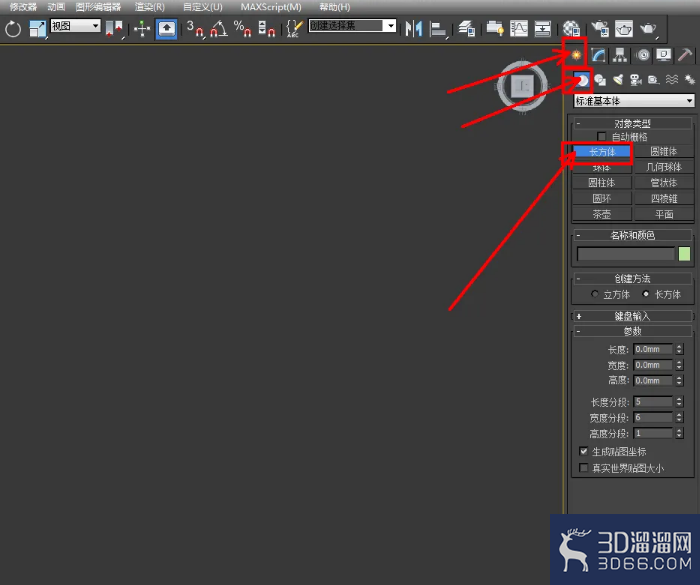Select the Scale tool in the toolbar
700x585 pixels.
coord(38,29)
